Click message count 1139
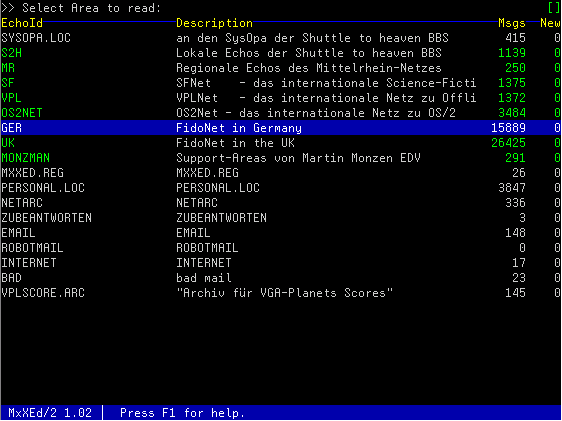This screenshot has width=562, height=421. click(512, 53)
